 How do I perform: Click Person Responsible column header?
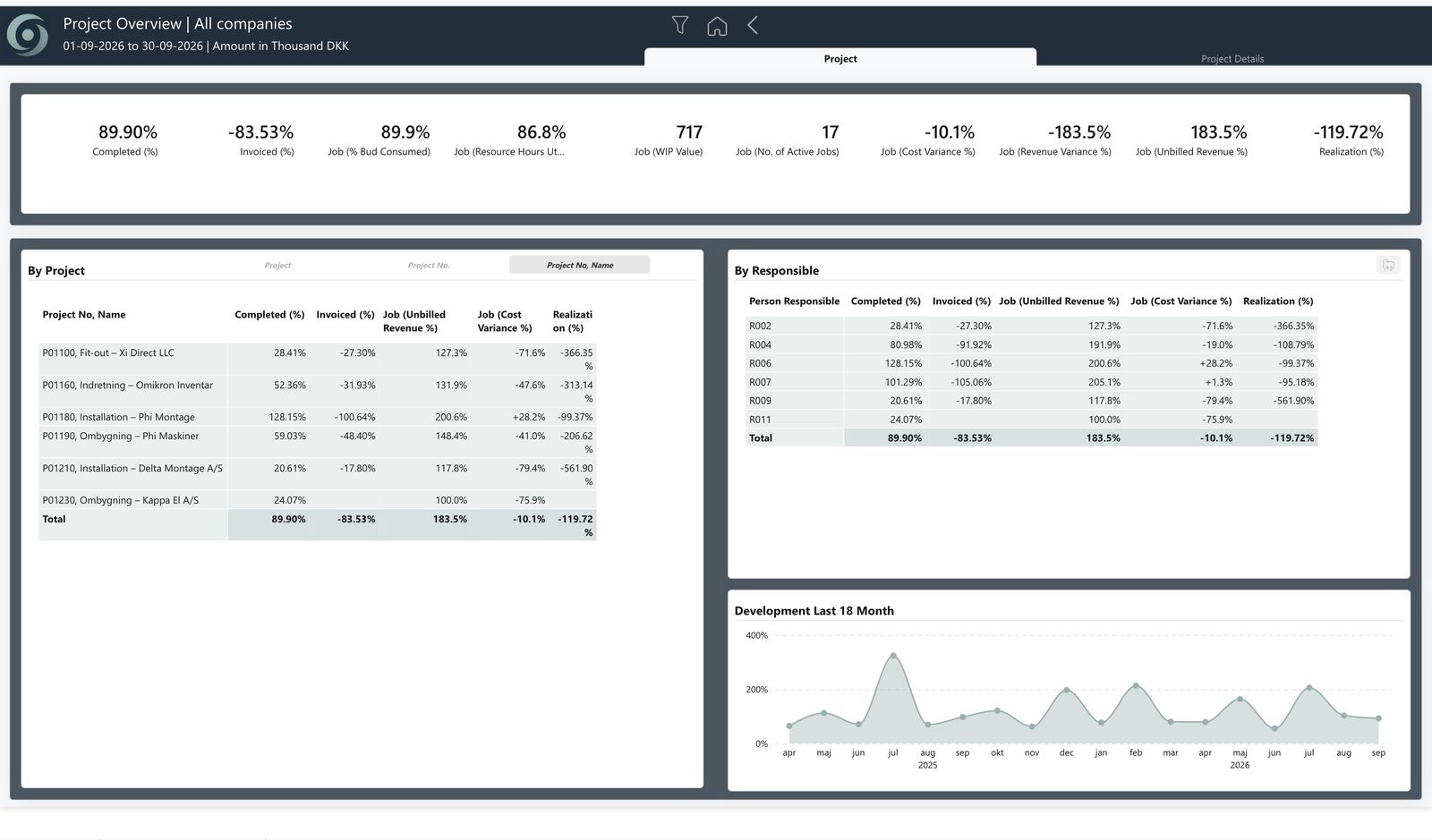click(794, 301)
